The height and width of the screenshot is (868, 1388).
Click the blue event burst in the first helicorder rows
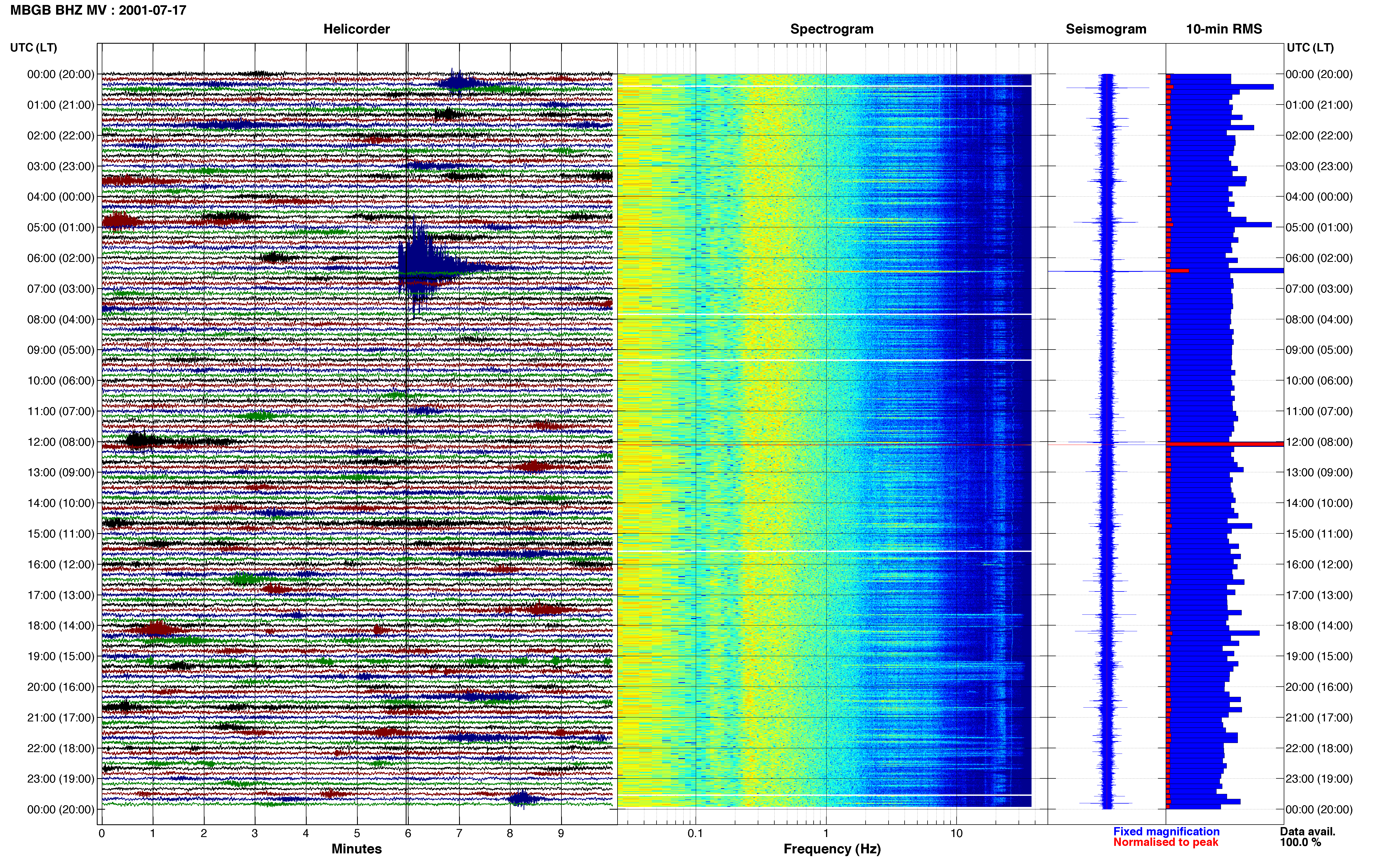coord(457,83)
